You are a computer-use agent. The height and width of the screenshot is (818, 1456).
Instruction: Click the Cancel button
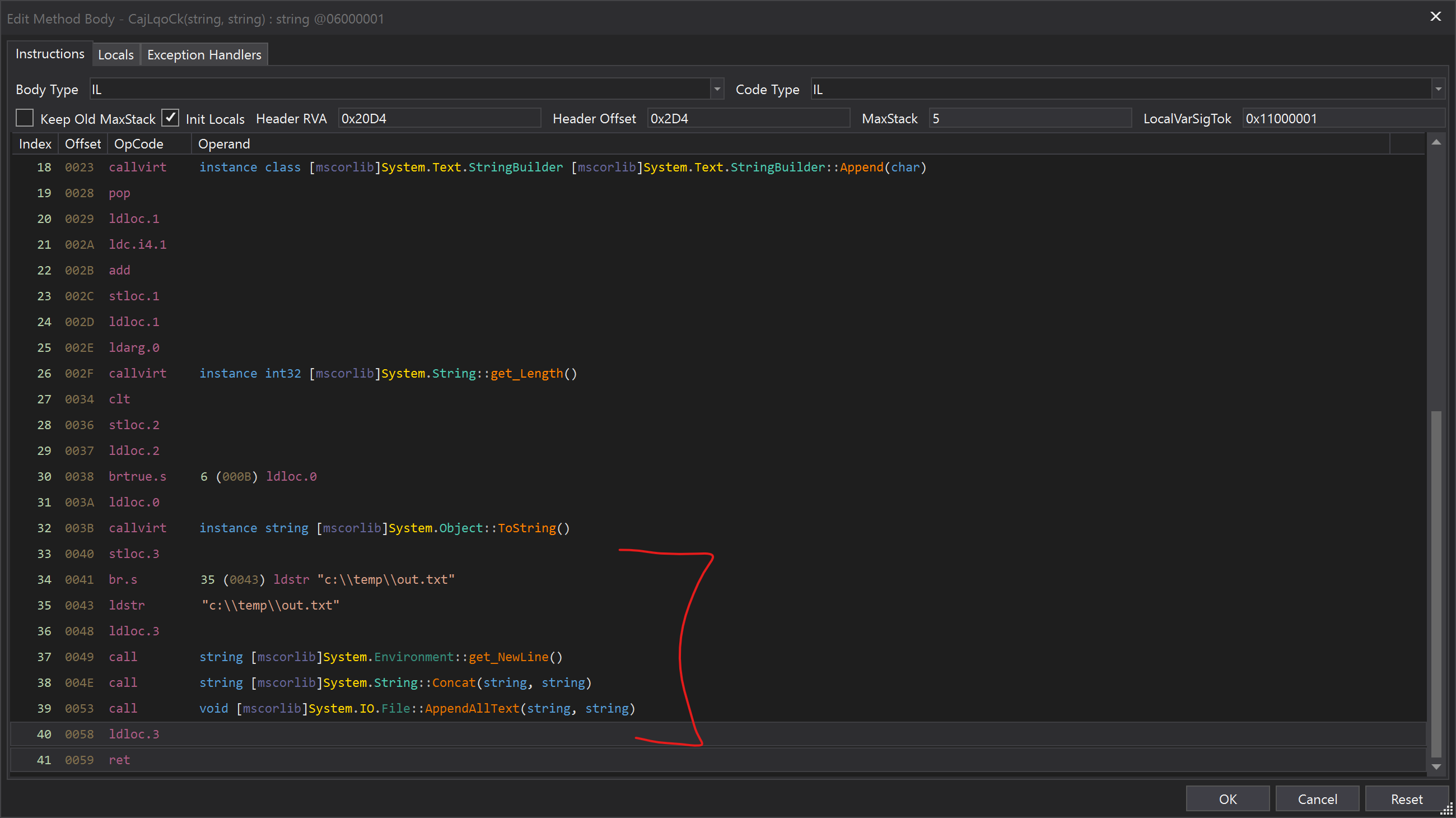click(1317, 799)
